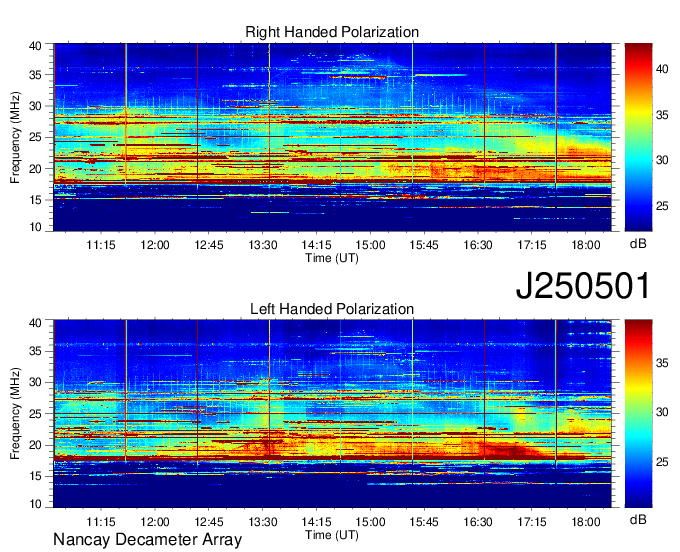Click the Right Handed Polarization spectrogram image
Screen dimensions: 680x552
pyautogui.click(x=332, y=137)
